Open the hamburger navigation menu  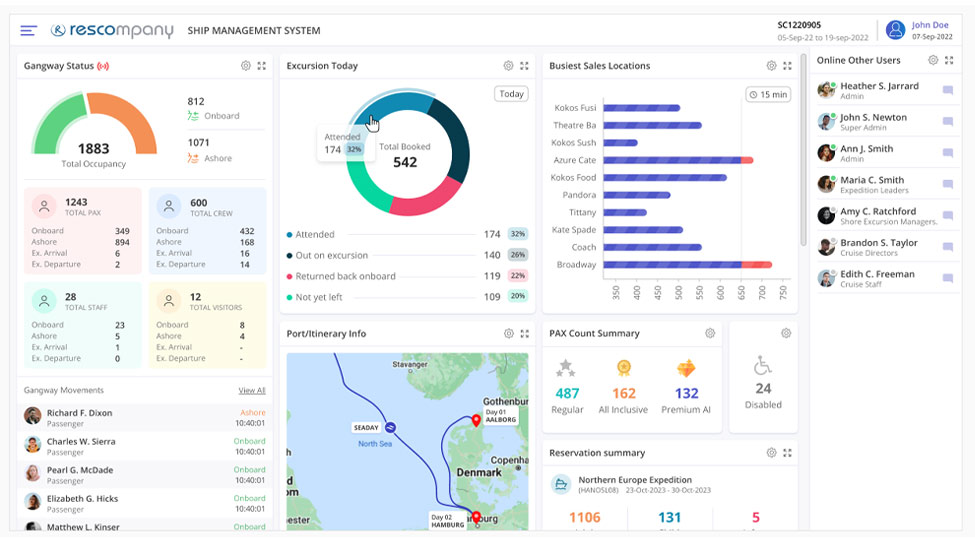tap(28, 31)
